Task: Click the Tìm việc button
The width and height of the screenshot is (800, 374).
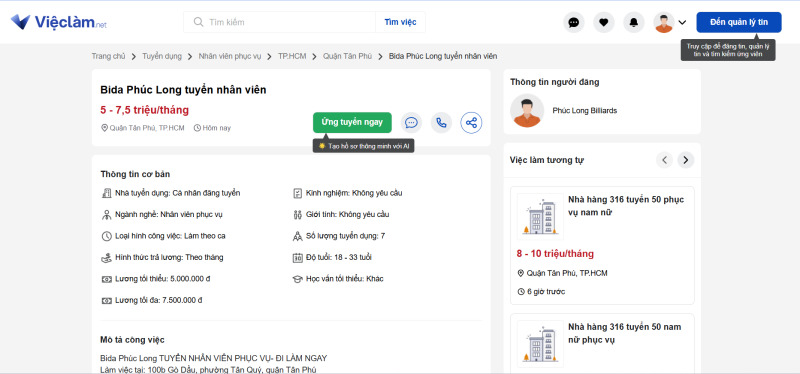Action: click(x=401, y=22)
